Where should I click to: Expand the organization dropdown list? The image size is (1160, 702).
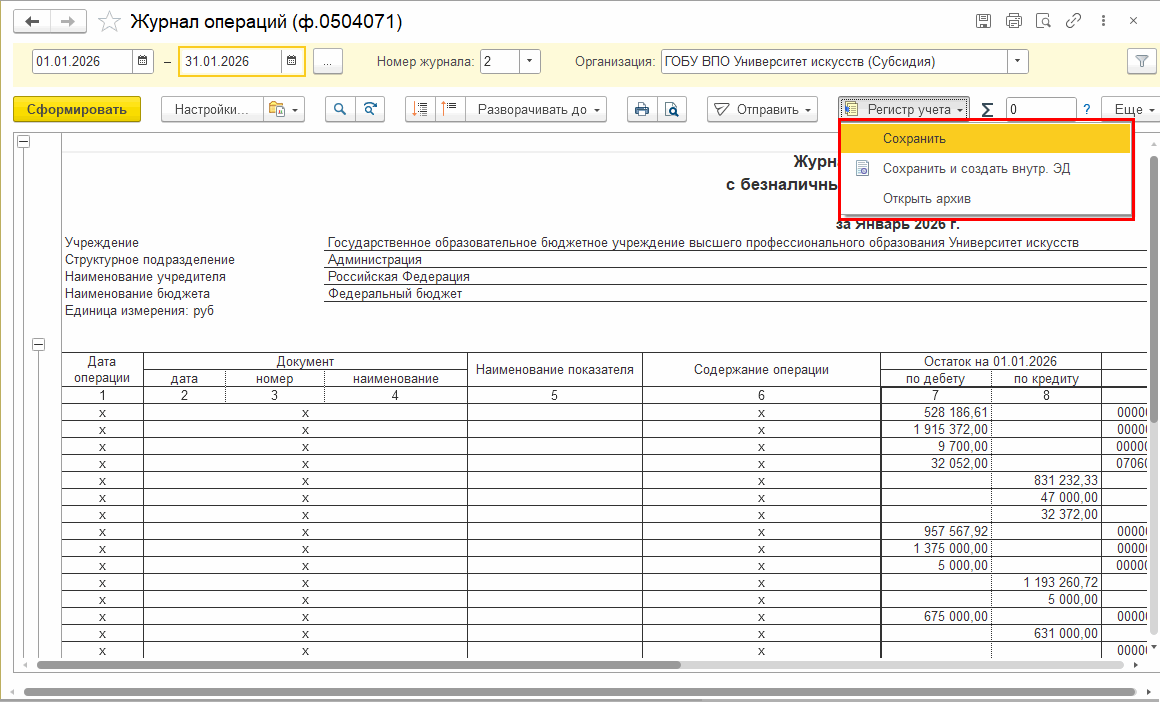[1018, 61]
